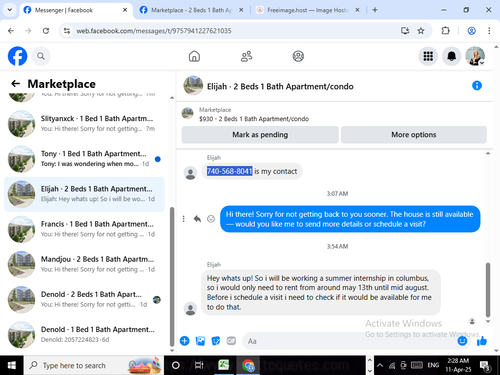500x375 pixels.
Task: Open the Windows notification center
Action: (x=485, y=366)
